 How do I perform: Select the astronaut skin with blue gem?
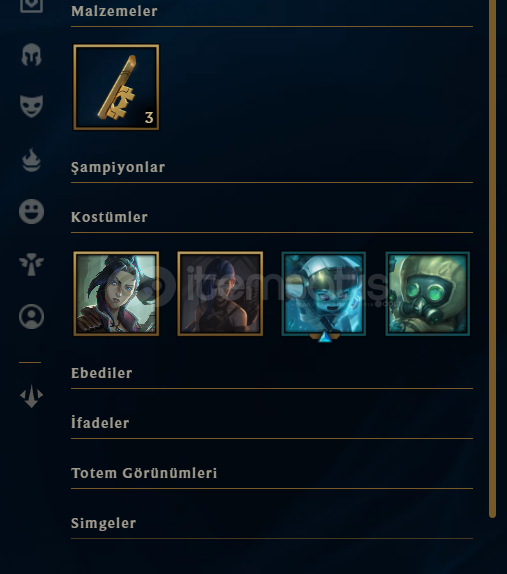[x=324, y=294]
